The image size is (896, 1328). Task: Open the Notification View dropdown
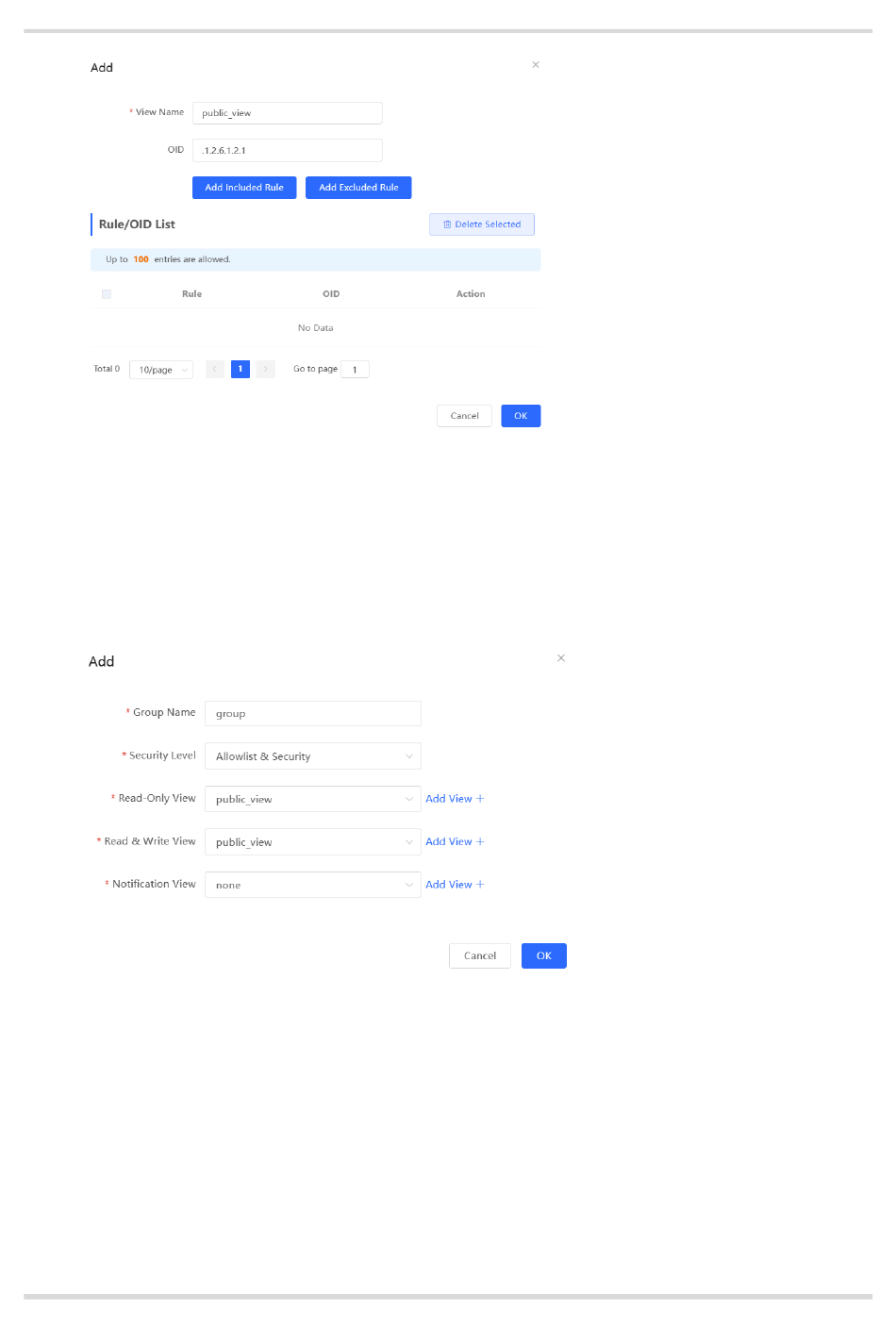click(312, 886)
